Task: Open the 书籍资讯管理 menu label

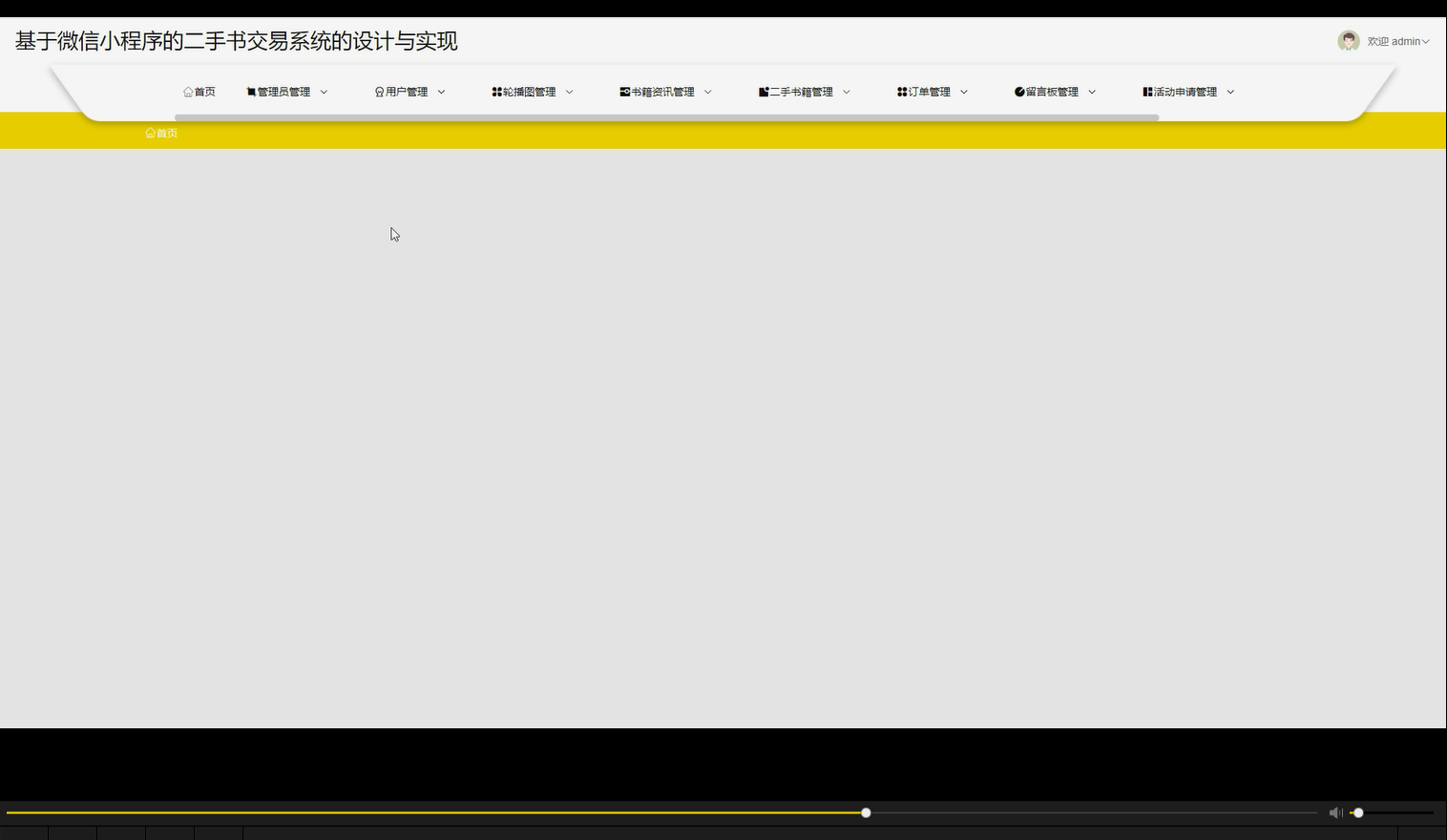Action: click(662, 93)
